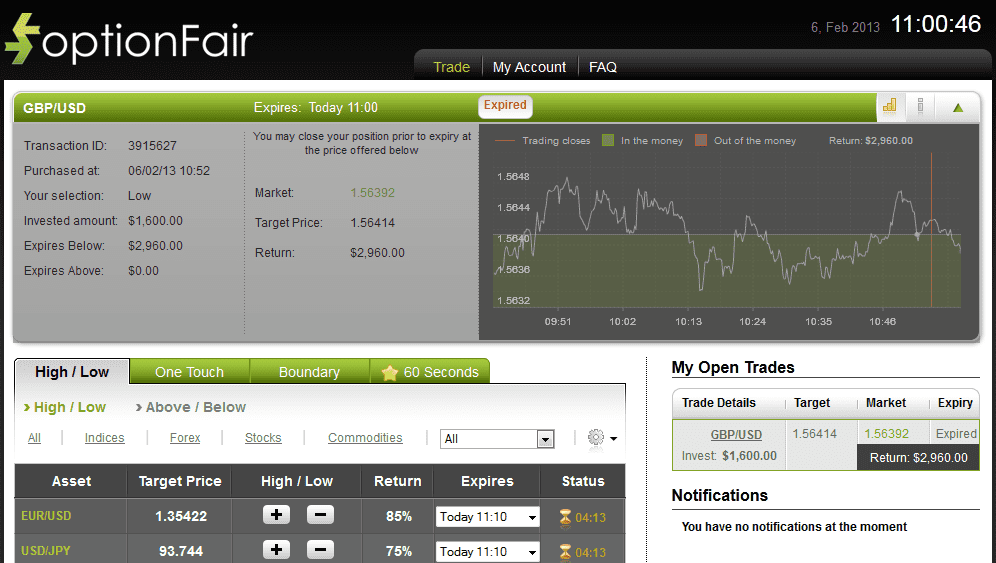Switch to the Boundary tab
The image size is (996, 563).
pyautogui.click(x=309, y=372)
